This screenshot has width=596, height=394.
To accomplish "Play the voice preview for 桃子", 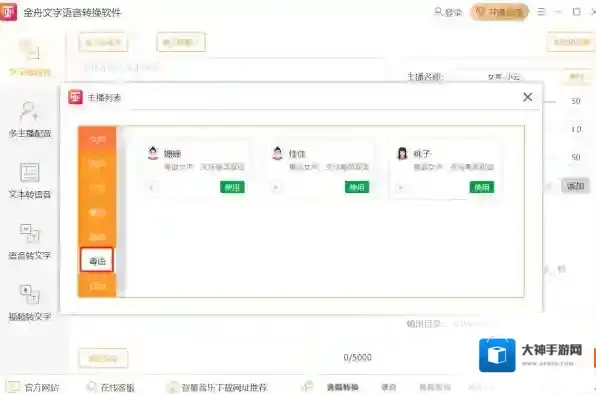I will coord(401,188).
